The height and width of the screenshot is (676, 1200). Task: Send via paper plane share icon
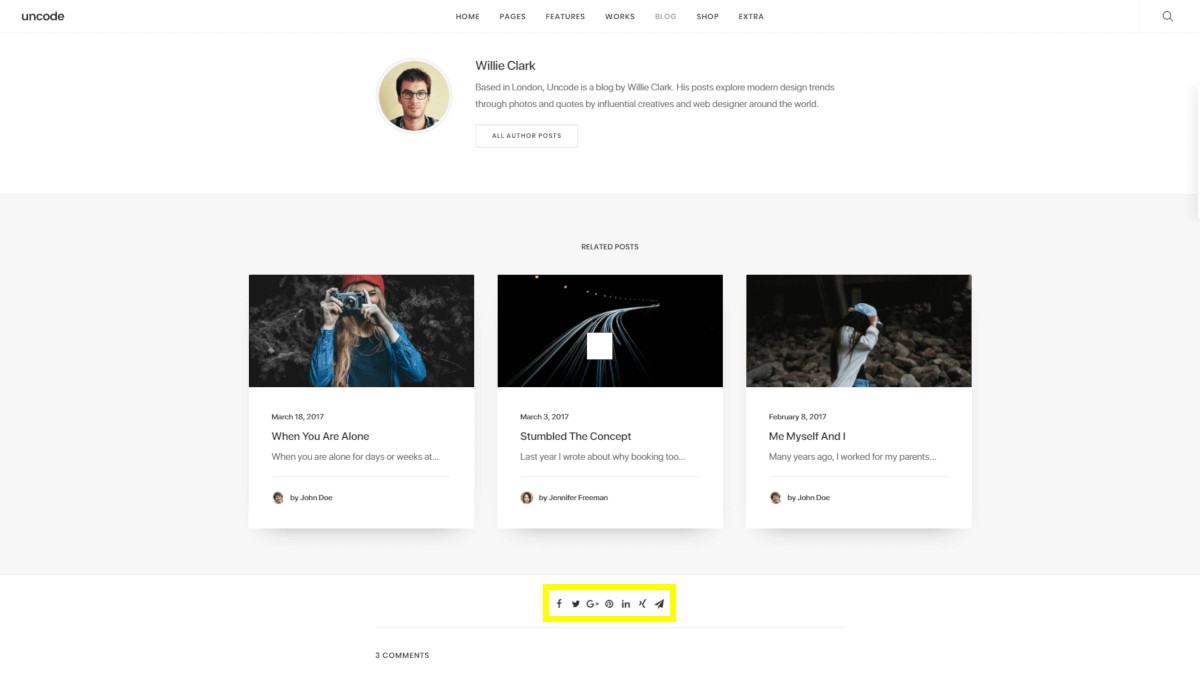click(659, 604)
